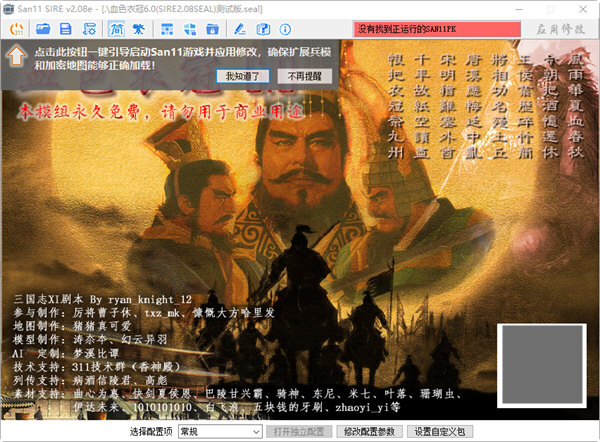This screenshot has height=442, width=600.
Task: Save using the floppy disk icon
Action: point(65,31)
